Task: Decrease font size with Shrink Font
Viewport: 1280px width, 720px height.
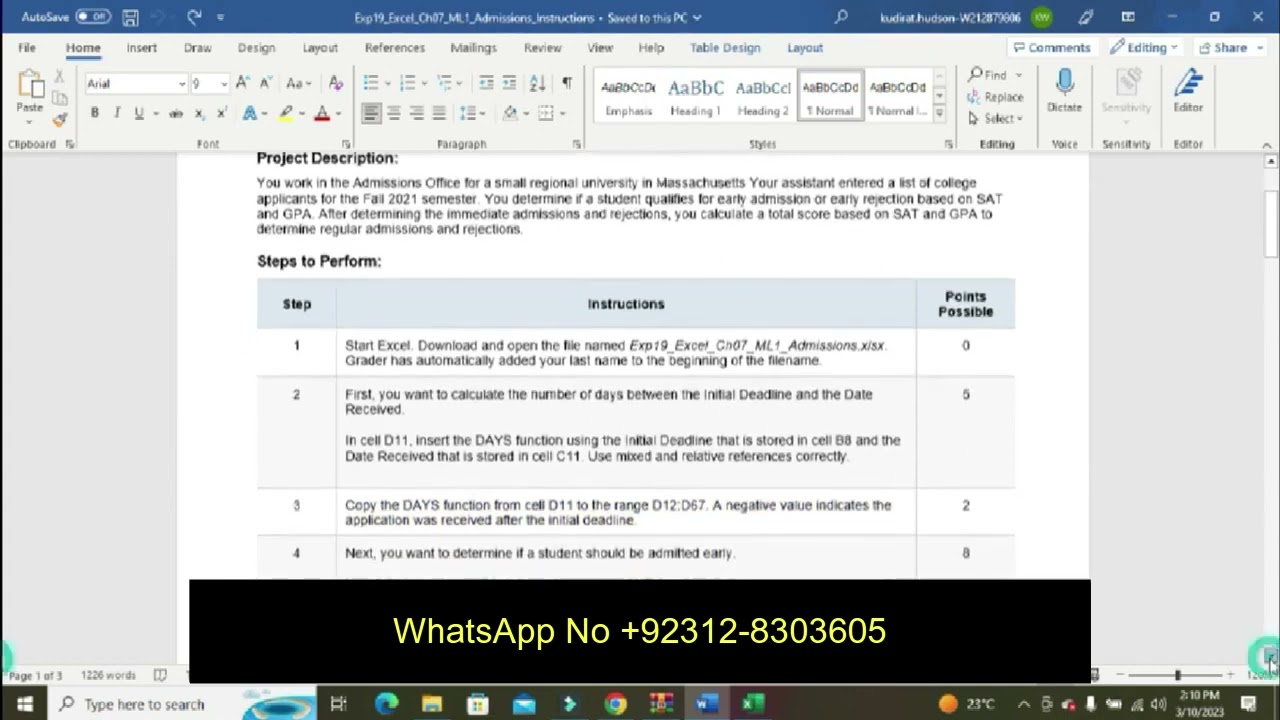Action: [x=267, y=83]
